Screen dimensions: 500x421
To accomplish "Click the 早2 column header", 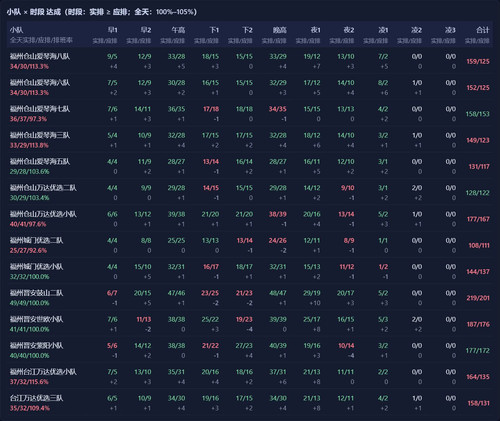I will [146, 30].
